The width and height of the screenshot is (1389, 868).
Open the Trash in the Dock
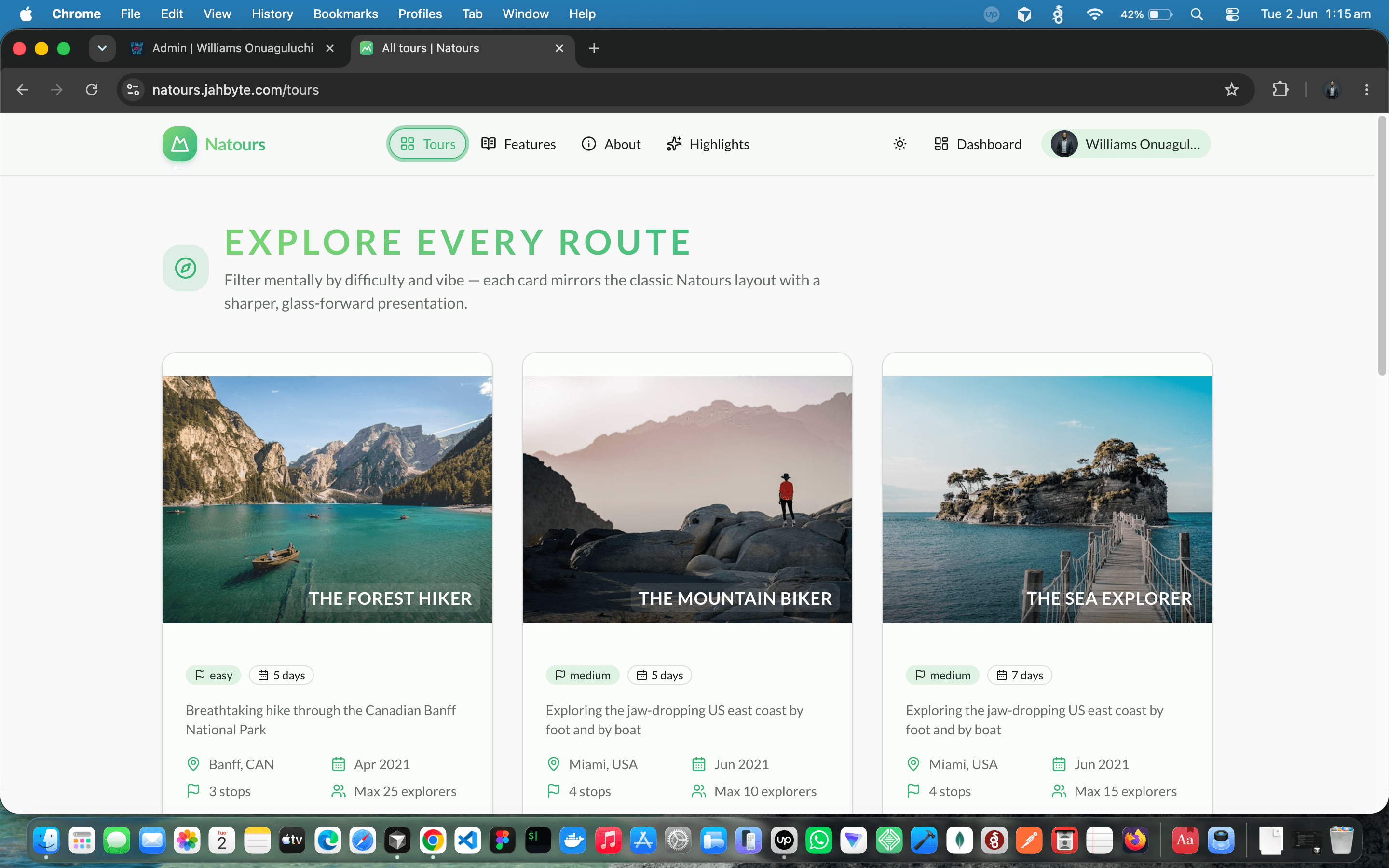[x=1341, y=841]
